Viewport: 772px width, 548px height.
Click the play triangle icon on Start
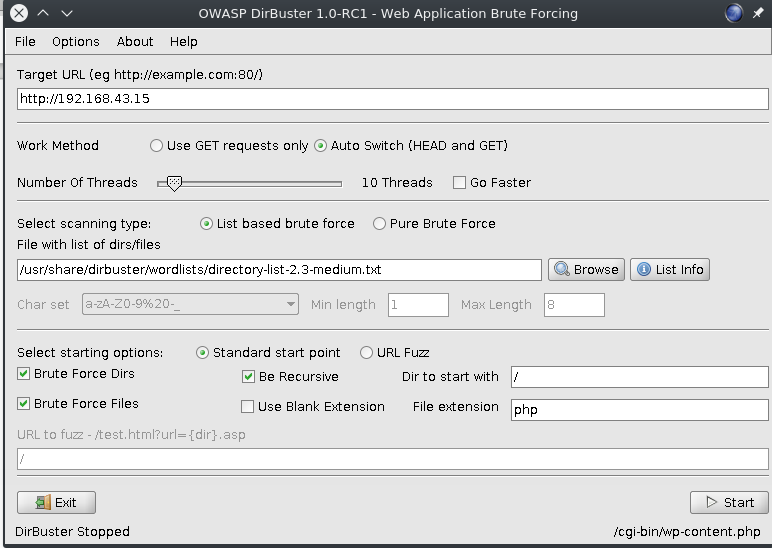tap(711, 502)
